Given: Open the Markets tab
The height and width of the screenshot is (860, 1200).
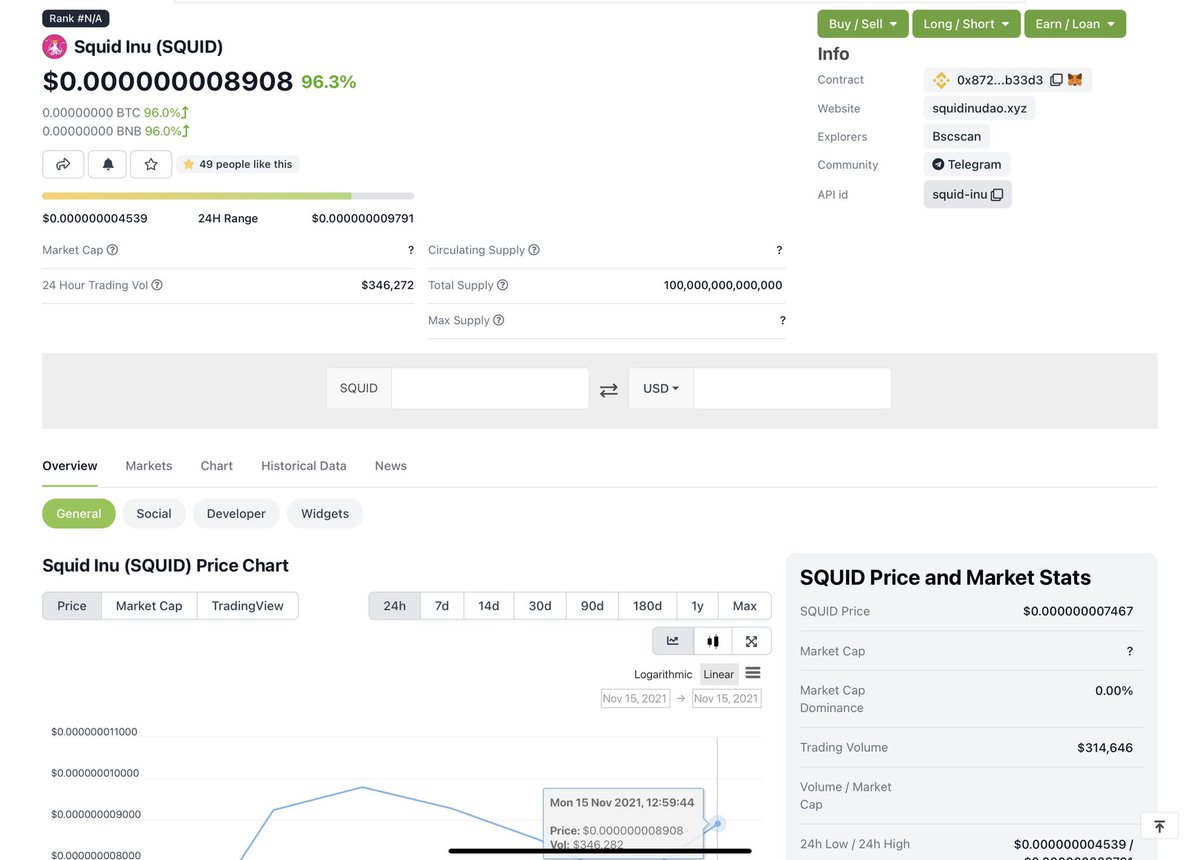Looking at the screenshot, I should click(149, 466).
